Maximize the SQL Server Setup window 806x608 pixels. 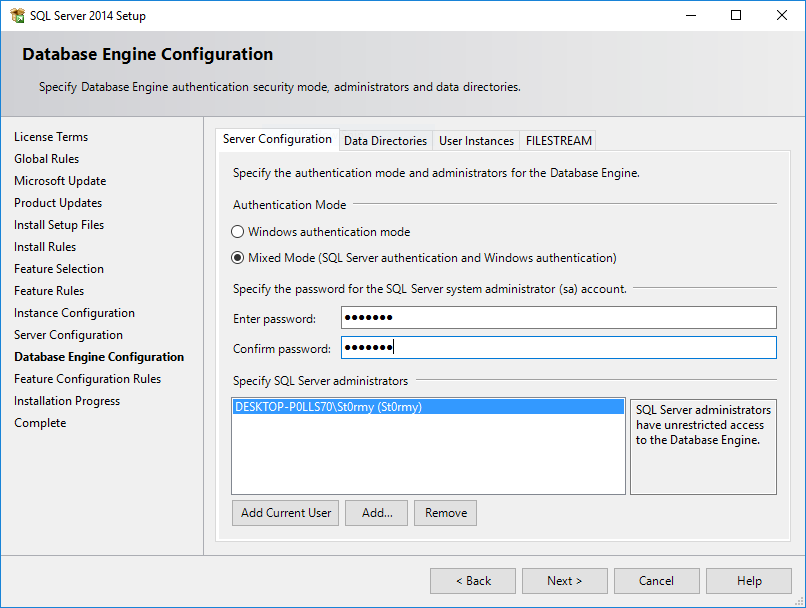(736, 15)
